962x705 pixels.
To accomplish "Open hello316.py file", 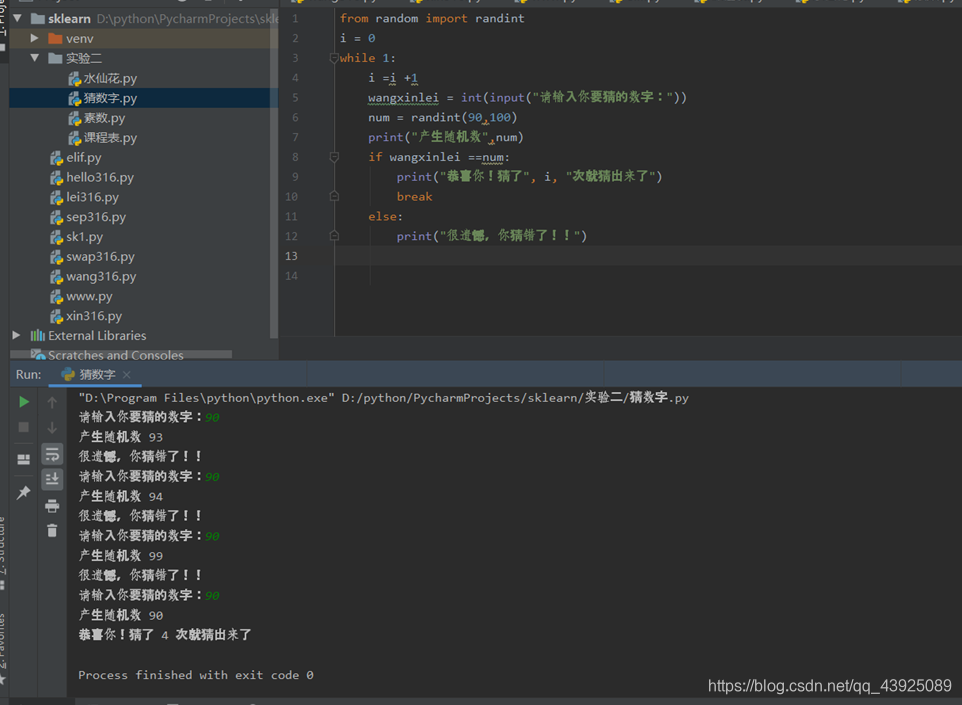I will tap(99, 177).
